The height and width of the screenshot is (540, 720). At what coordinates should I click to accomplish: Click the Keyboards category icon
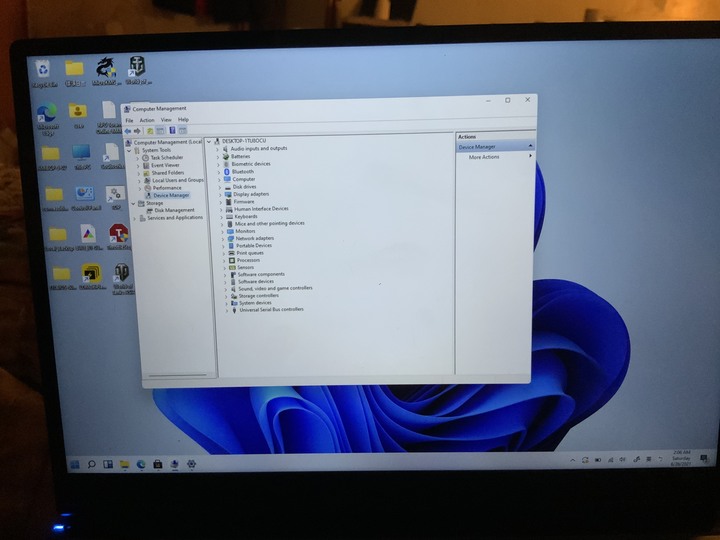[229, 216]
